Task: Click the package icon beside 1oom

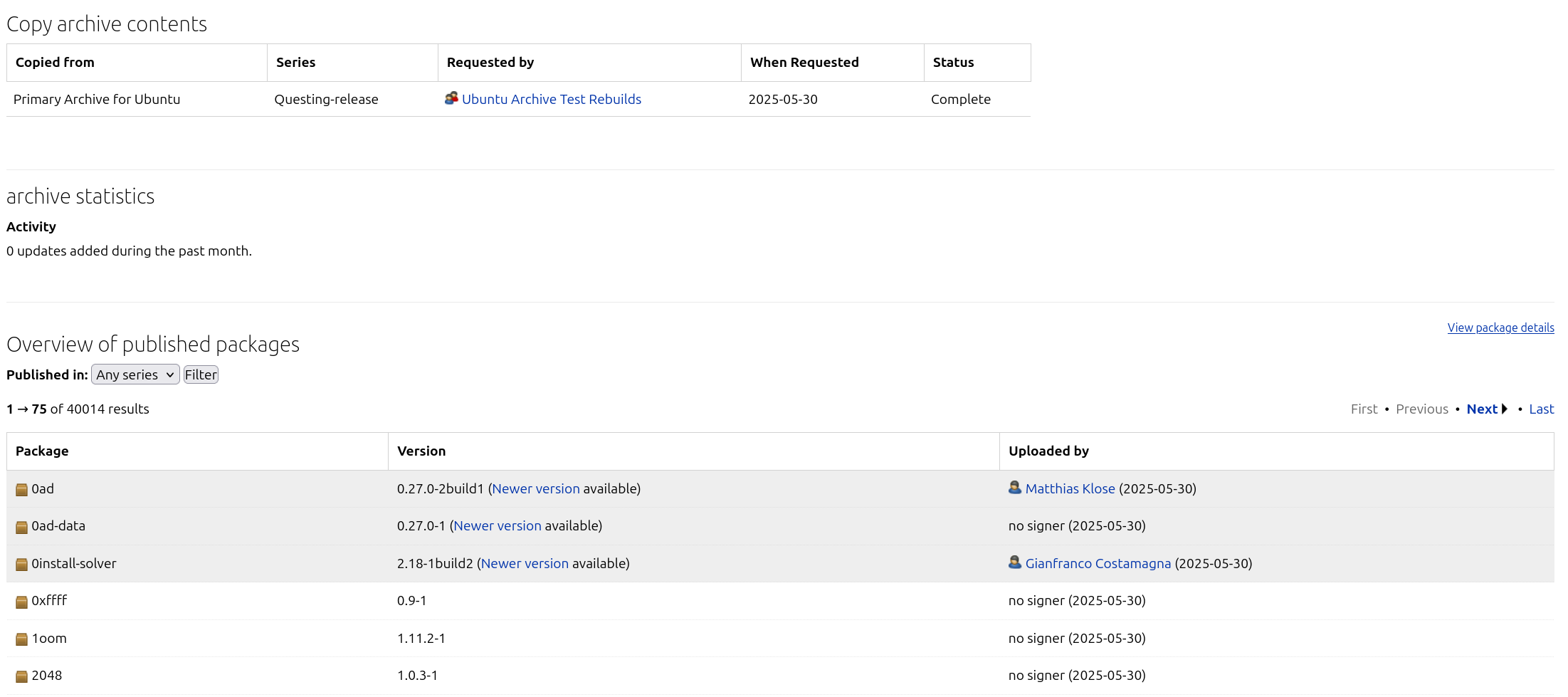Action: pos(21,639)
